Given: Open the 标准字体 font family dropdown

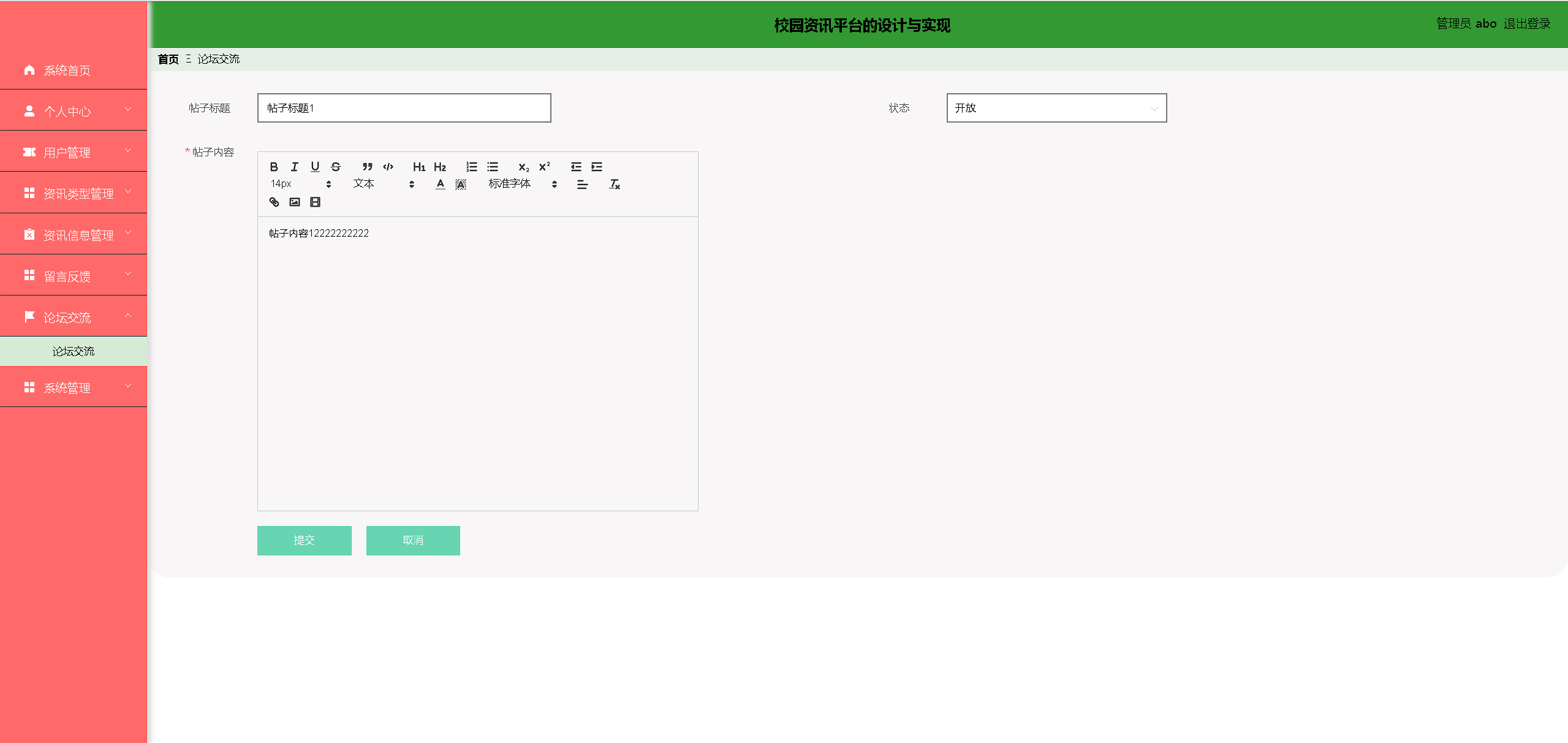Looking at the screenshot, I should (517, 183).
